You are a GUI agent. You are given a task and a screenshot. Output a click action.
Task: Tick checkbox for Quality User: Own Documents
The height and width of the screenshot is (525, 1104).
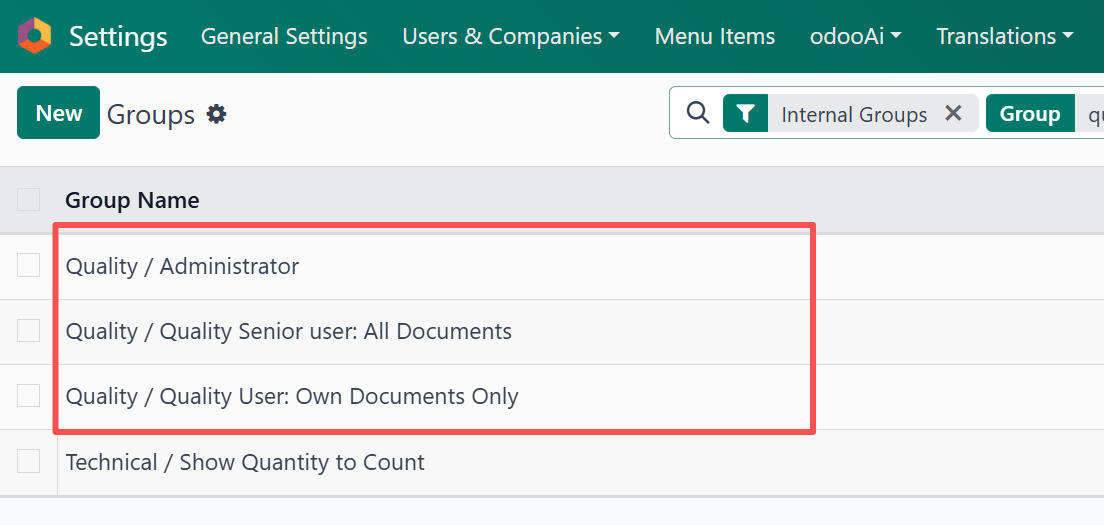tap(29, 396)
